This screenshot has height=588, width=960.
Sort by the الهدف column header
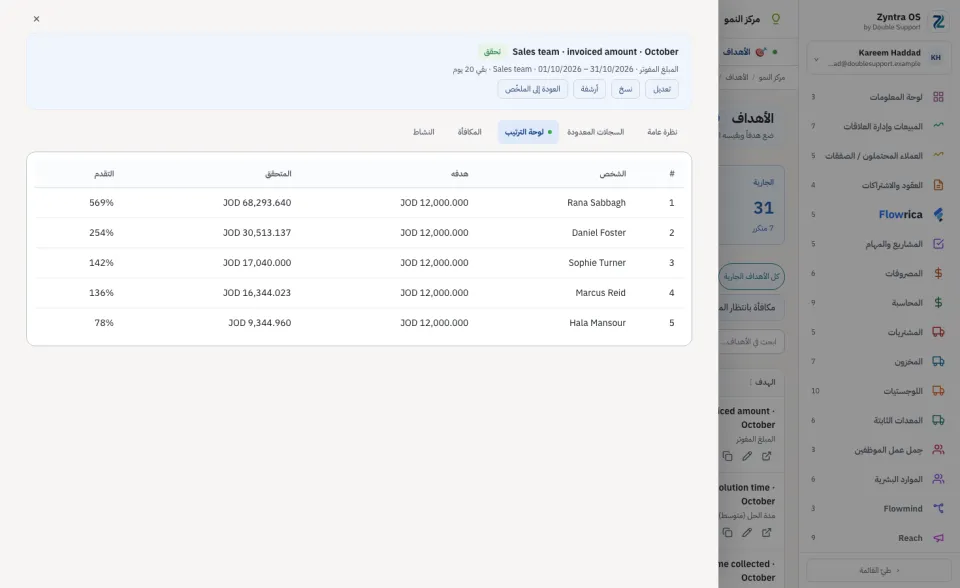[764, 382]
